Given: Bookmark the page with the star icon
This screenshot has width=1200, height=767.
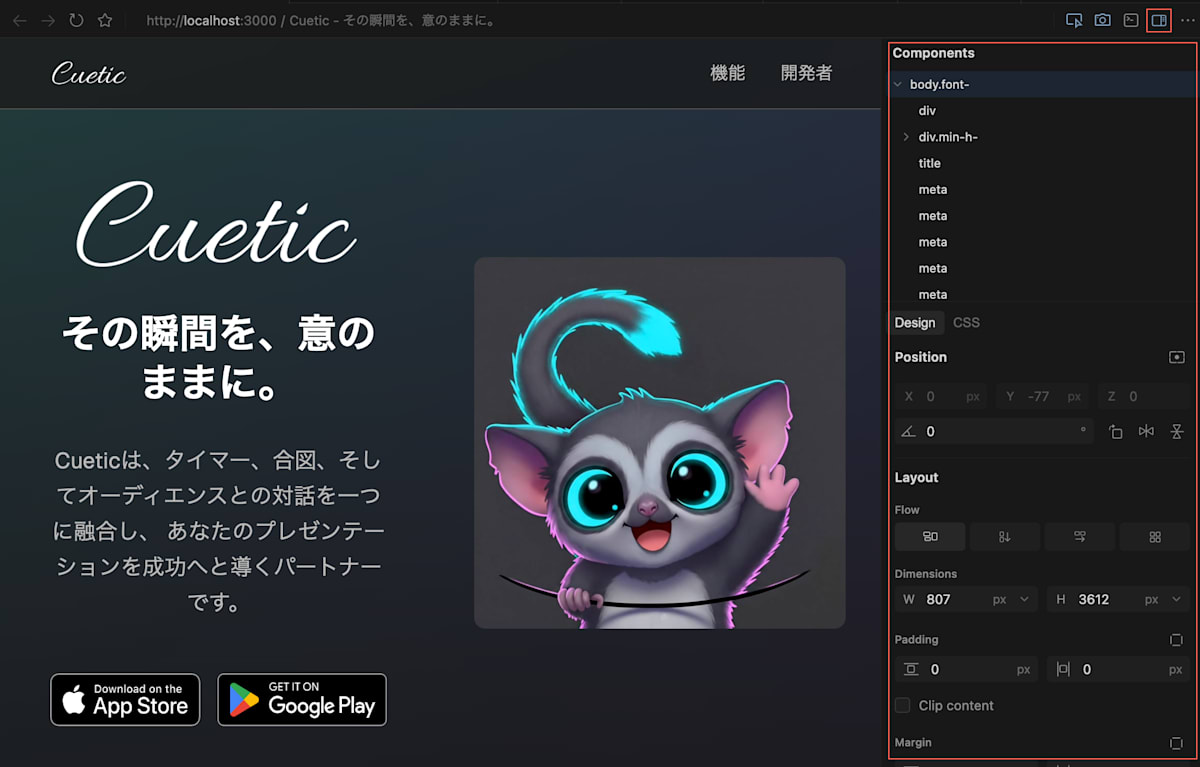Looking at the screenshot, I should pos(105,20).
